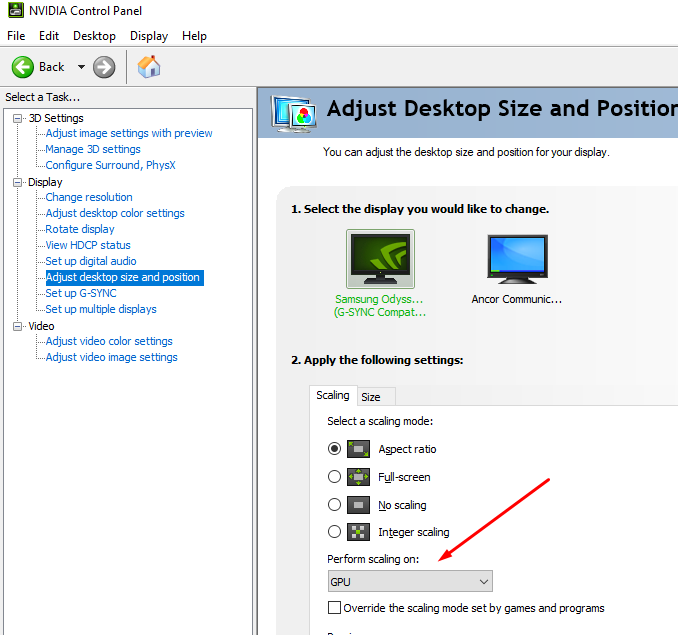Viewport: 678px width, 635px height.
Task: Click the gray Forward arrow icon
Action: pos(104,67)
